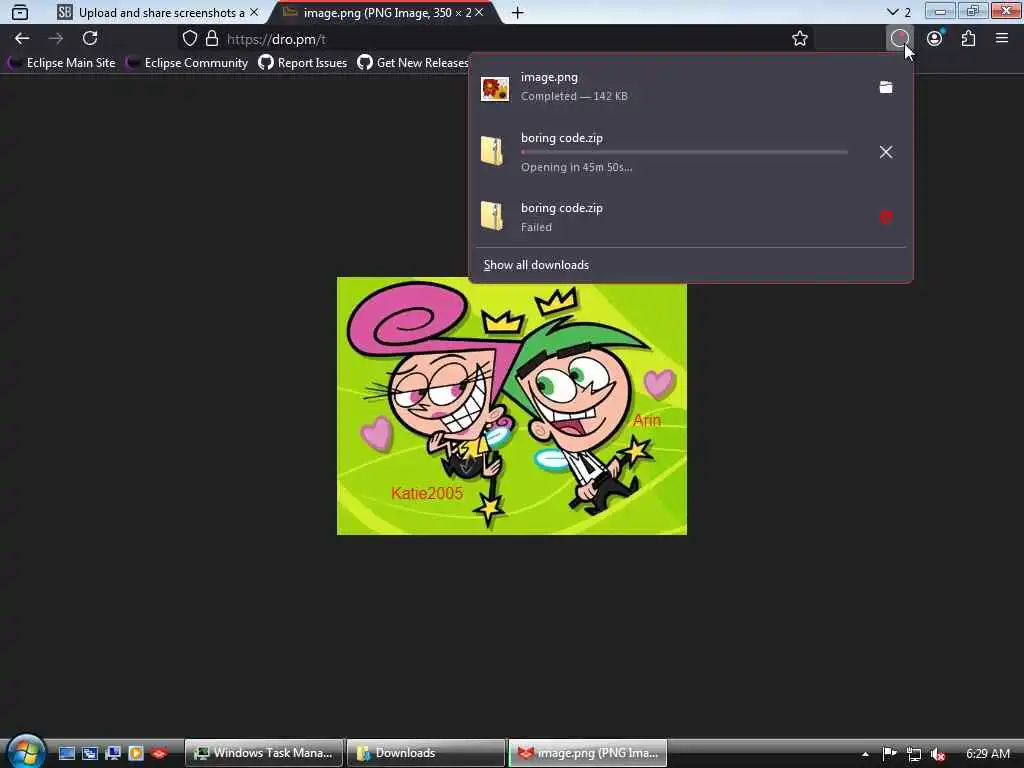Switch to Upload and share screenshots tab
This screenshot has height=768, width=1024.
tap(158, 12)
